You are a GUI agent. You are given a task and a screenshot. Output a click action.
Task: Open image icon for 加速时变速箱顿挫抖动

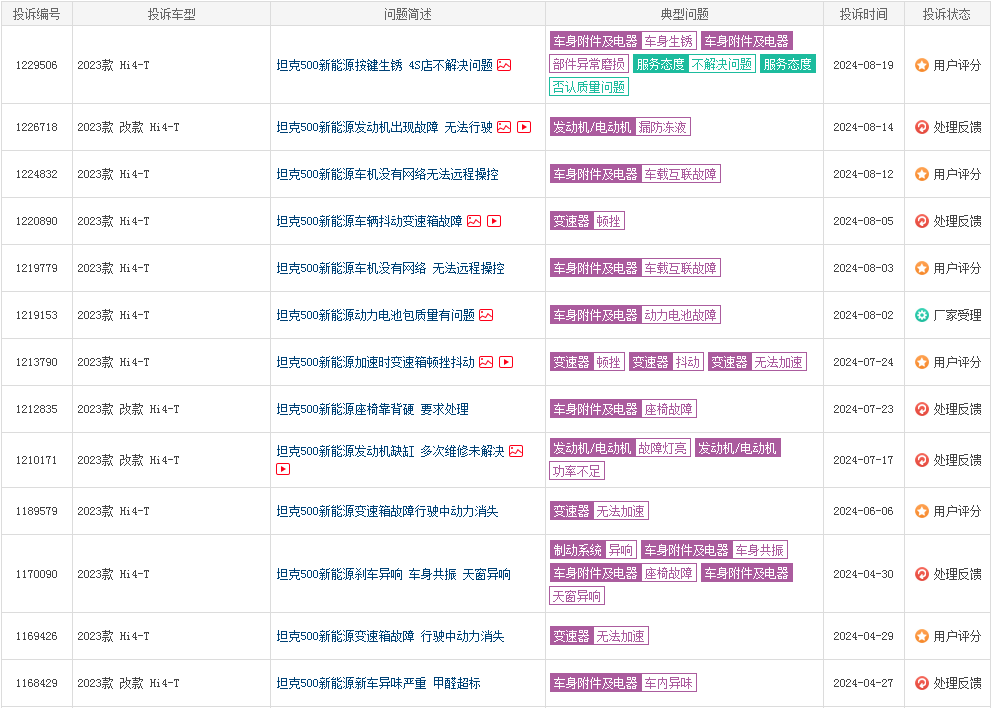(x=486, y=363)
